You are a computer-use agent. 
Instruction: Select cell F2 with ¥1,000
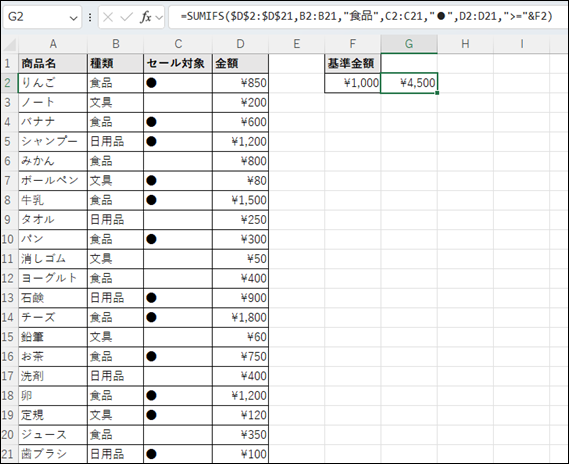click(352, 83)
